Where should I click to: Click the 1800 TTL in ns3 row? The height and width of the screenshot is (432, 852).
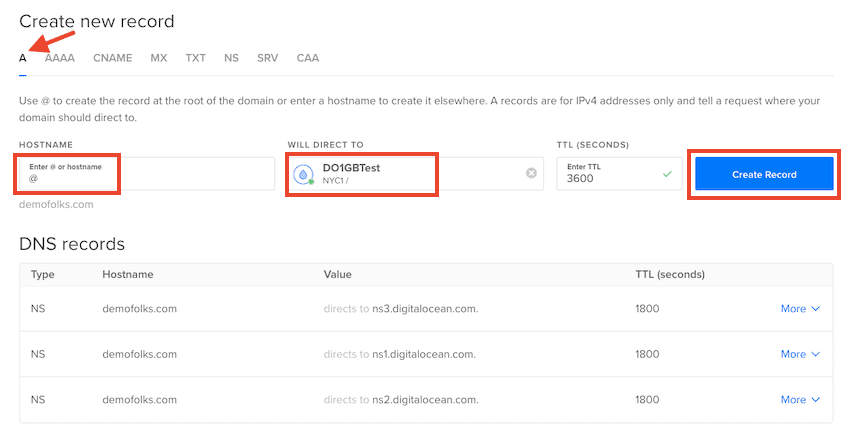pos(647,309)
